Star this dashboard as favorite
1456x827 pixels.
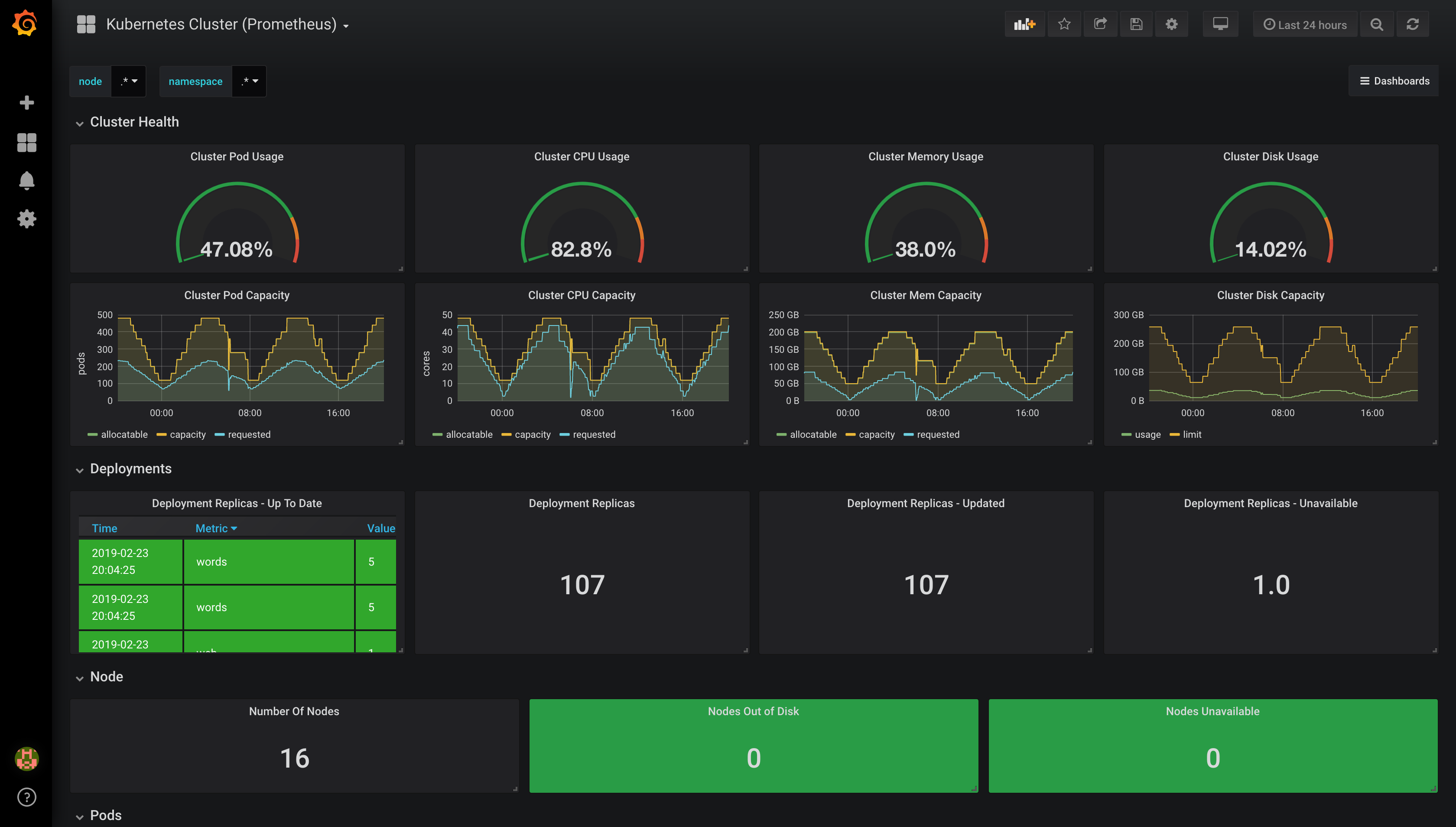[1064, 24]
